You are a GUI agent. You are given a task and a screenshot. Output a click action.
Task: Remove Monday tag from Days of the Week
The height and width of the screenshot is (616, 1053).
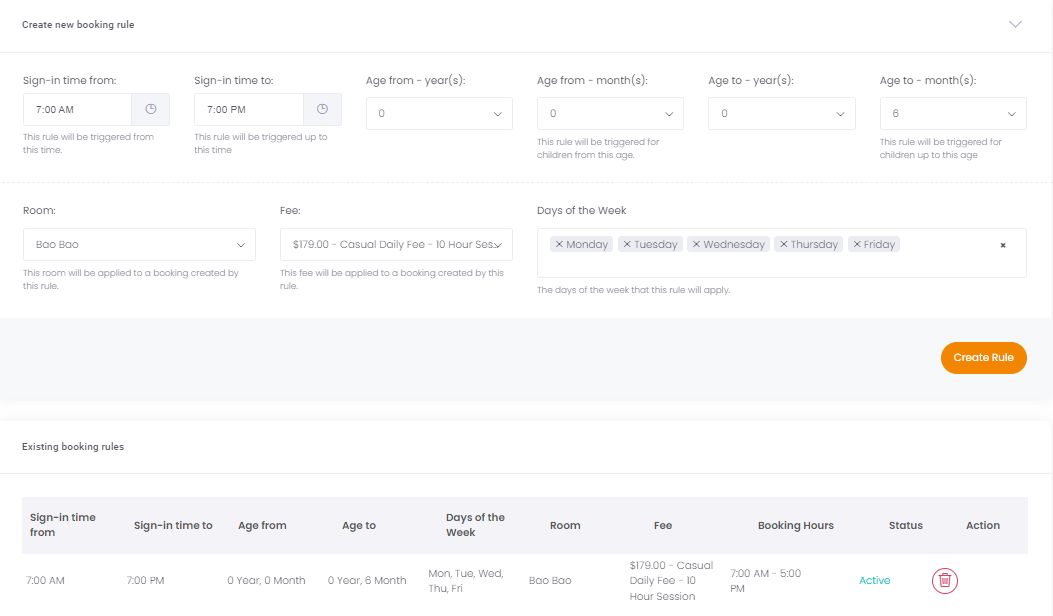(x=559, y=244)
